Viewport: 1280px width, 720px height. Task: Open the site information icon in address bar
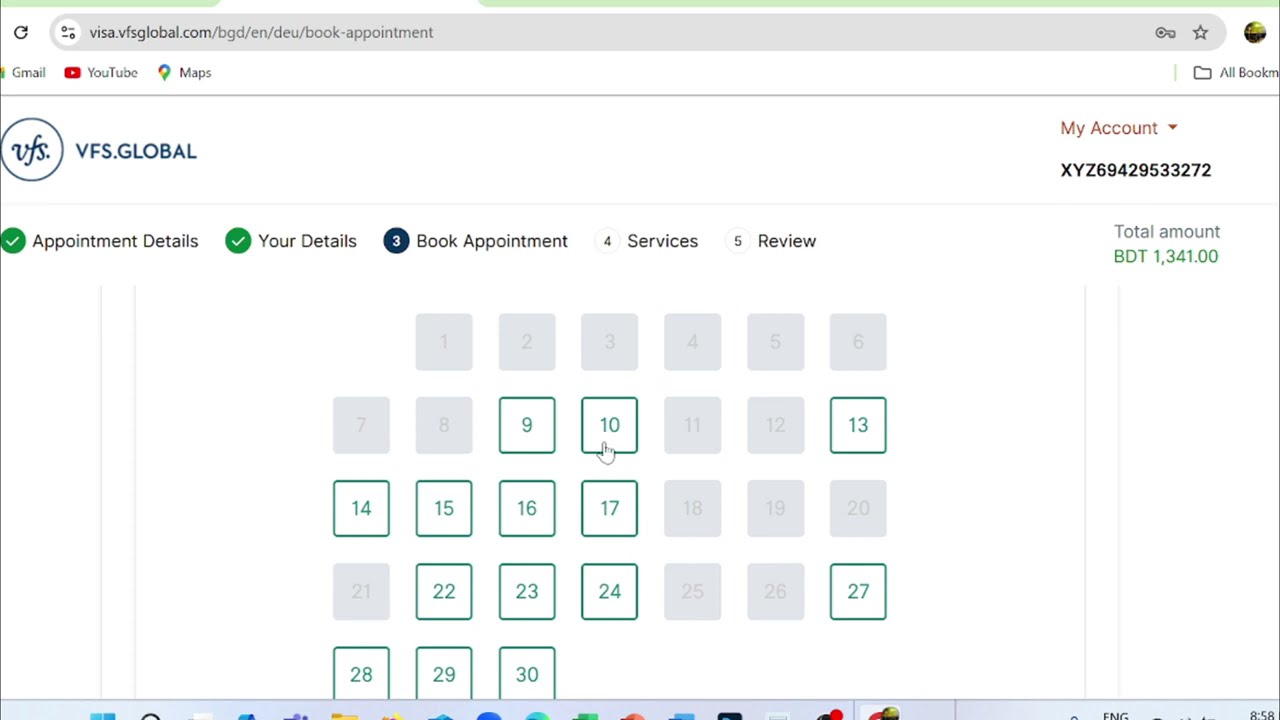point(67,32)
